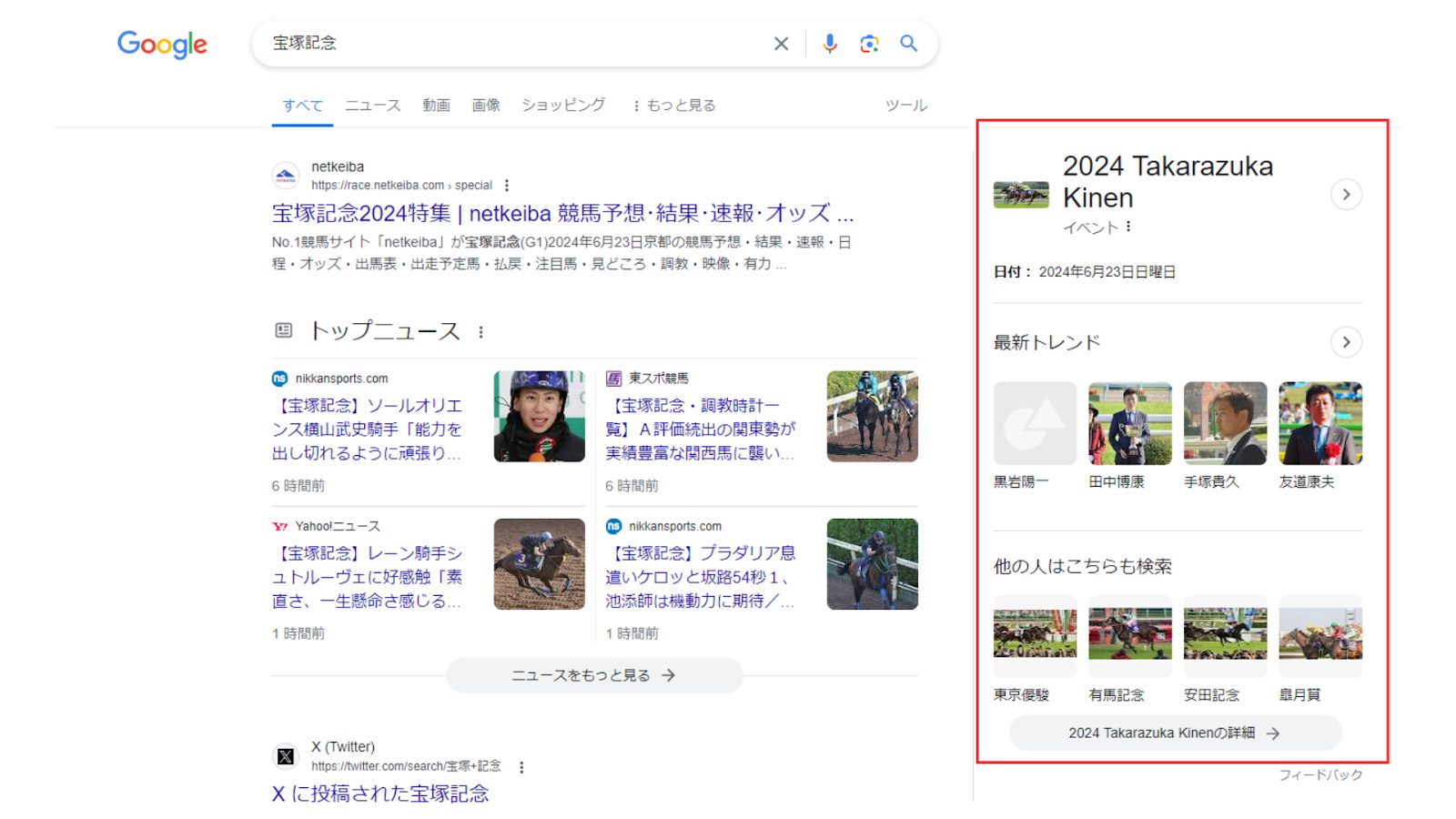1456x819 pixels.
Task: Open the レーン騎手シュトルーヴェ Yahoo article
Action: 368,577
